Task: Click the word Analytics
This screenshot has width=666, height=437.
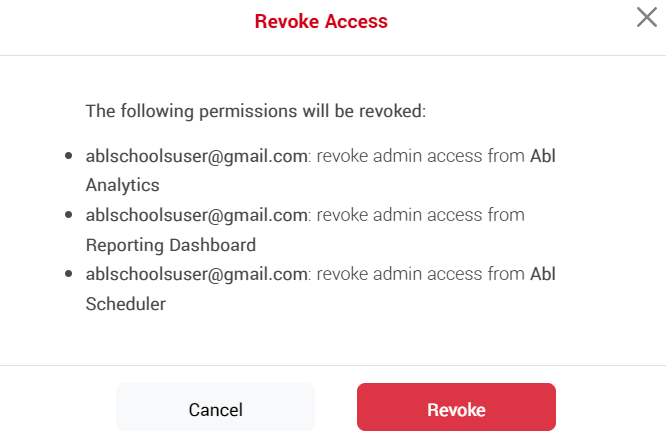Action: [123, 185]
